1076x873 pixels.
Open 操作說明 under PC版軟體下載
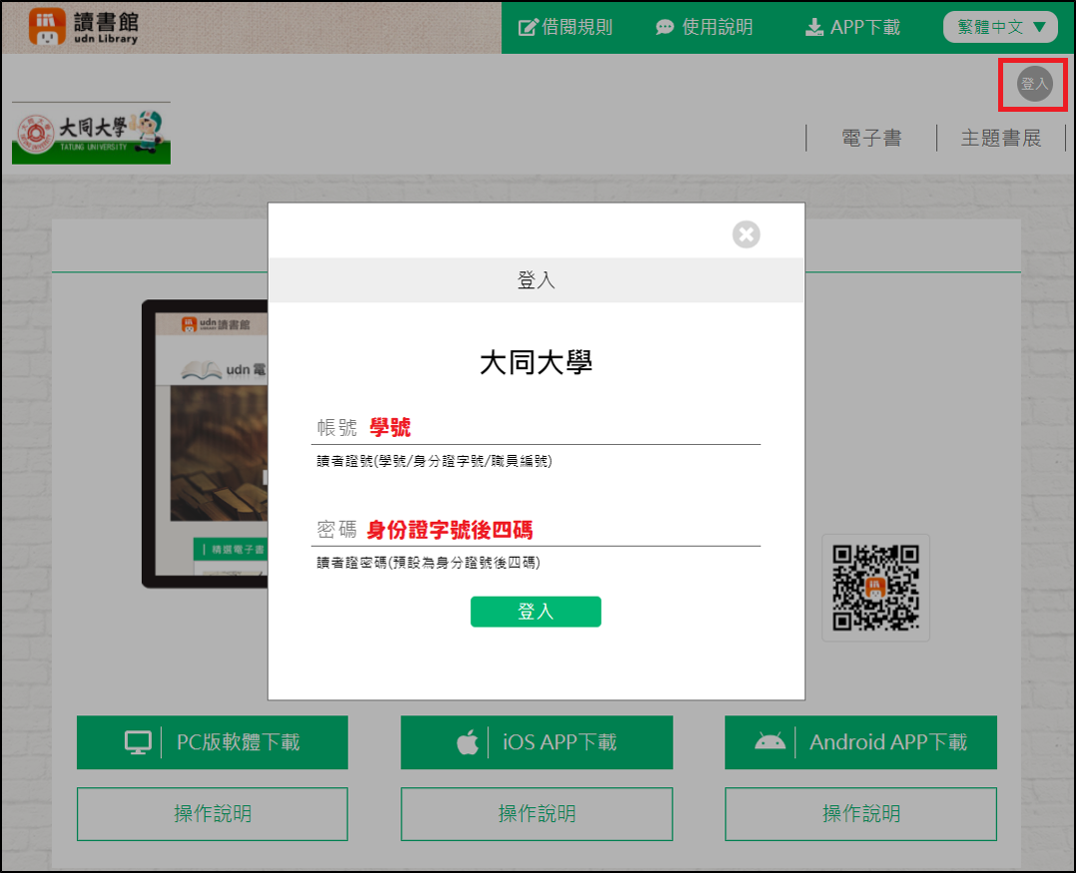pyautogui.click(x=212, y=814)
